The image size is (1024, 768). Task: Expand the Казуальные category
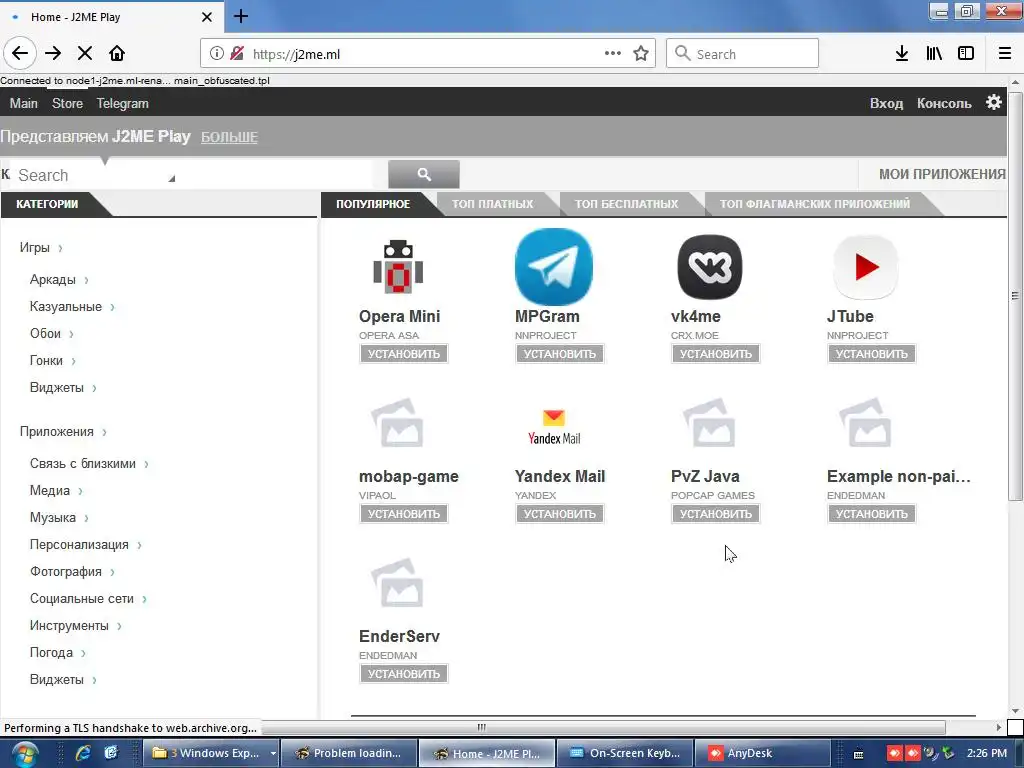[72, 306]
